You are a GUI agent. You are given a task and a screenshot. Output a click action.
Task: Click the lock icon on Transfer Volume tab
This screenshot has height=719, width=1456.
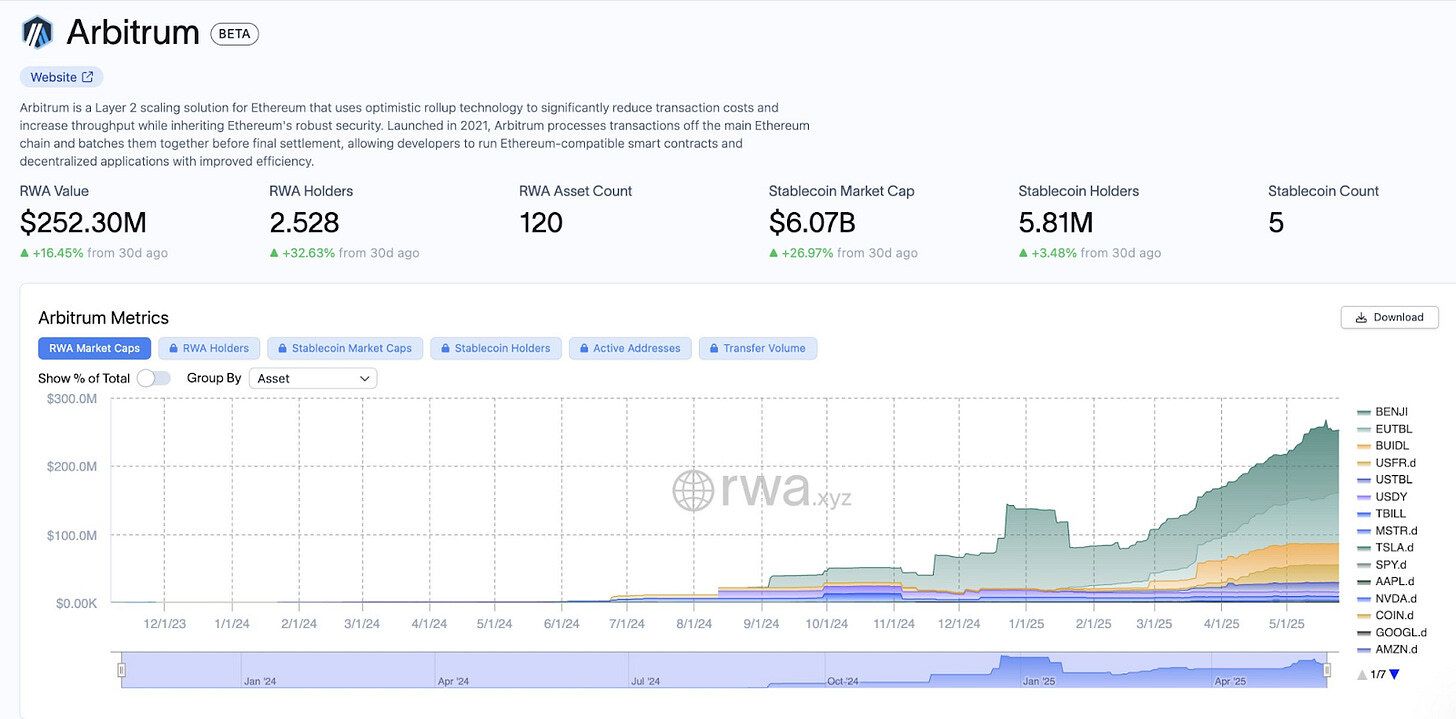coord(714,348)
